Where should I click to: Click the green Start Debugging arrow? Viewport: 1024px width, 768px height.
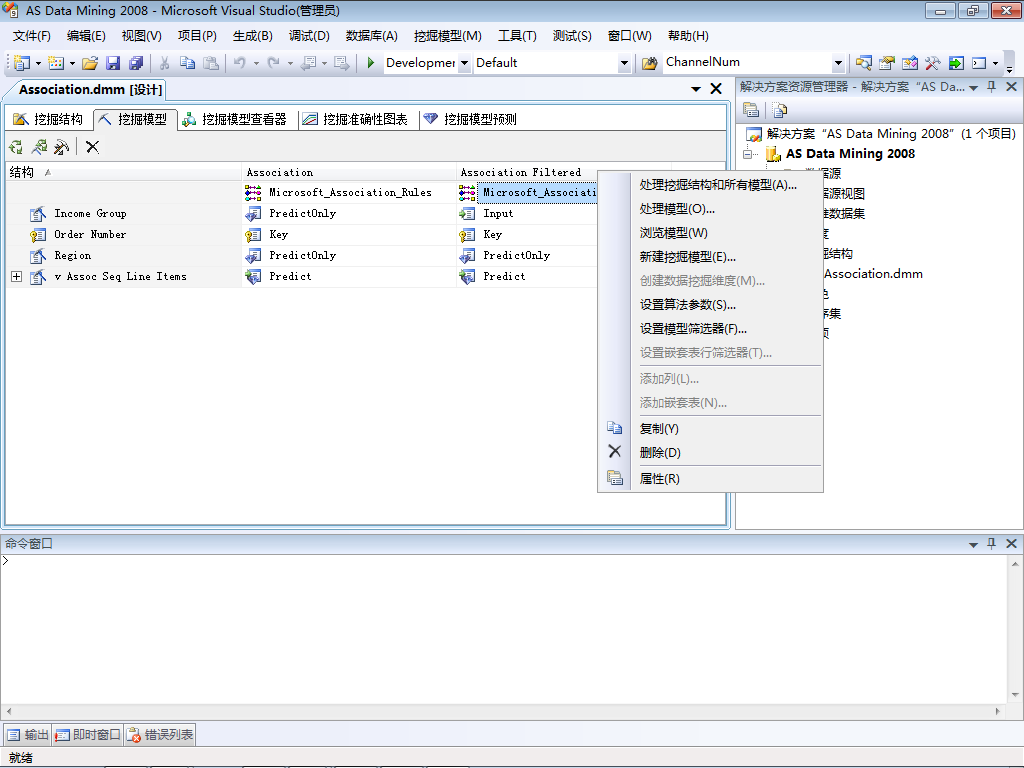pyautogui.click(x=370, y=63)
